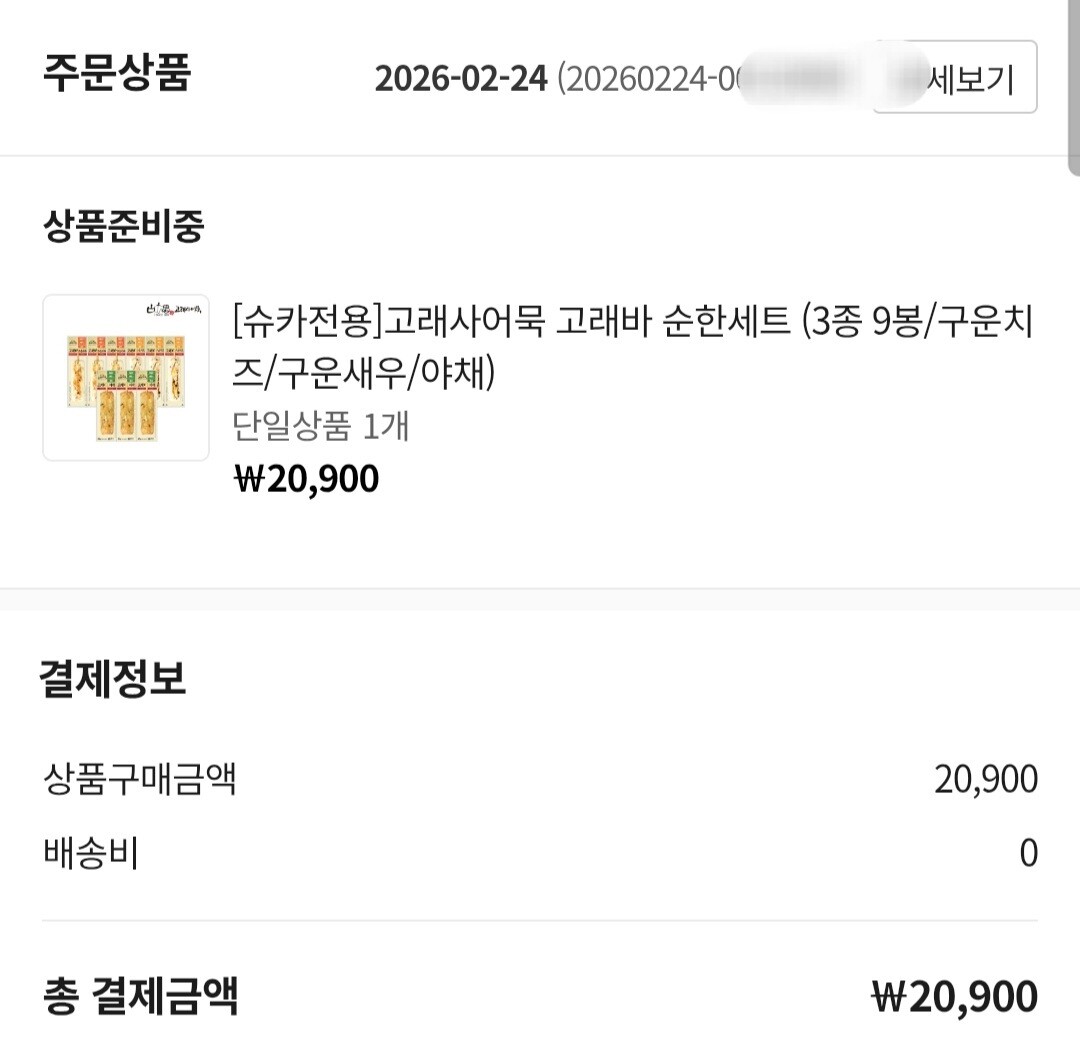This screenshot has width=1080, height=1056.
Task: Click the 배송비 label
Action: pos(90,854)
